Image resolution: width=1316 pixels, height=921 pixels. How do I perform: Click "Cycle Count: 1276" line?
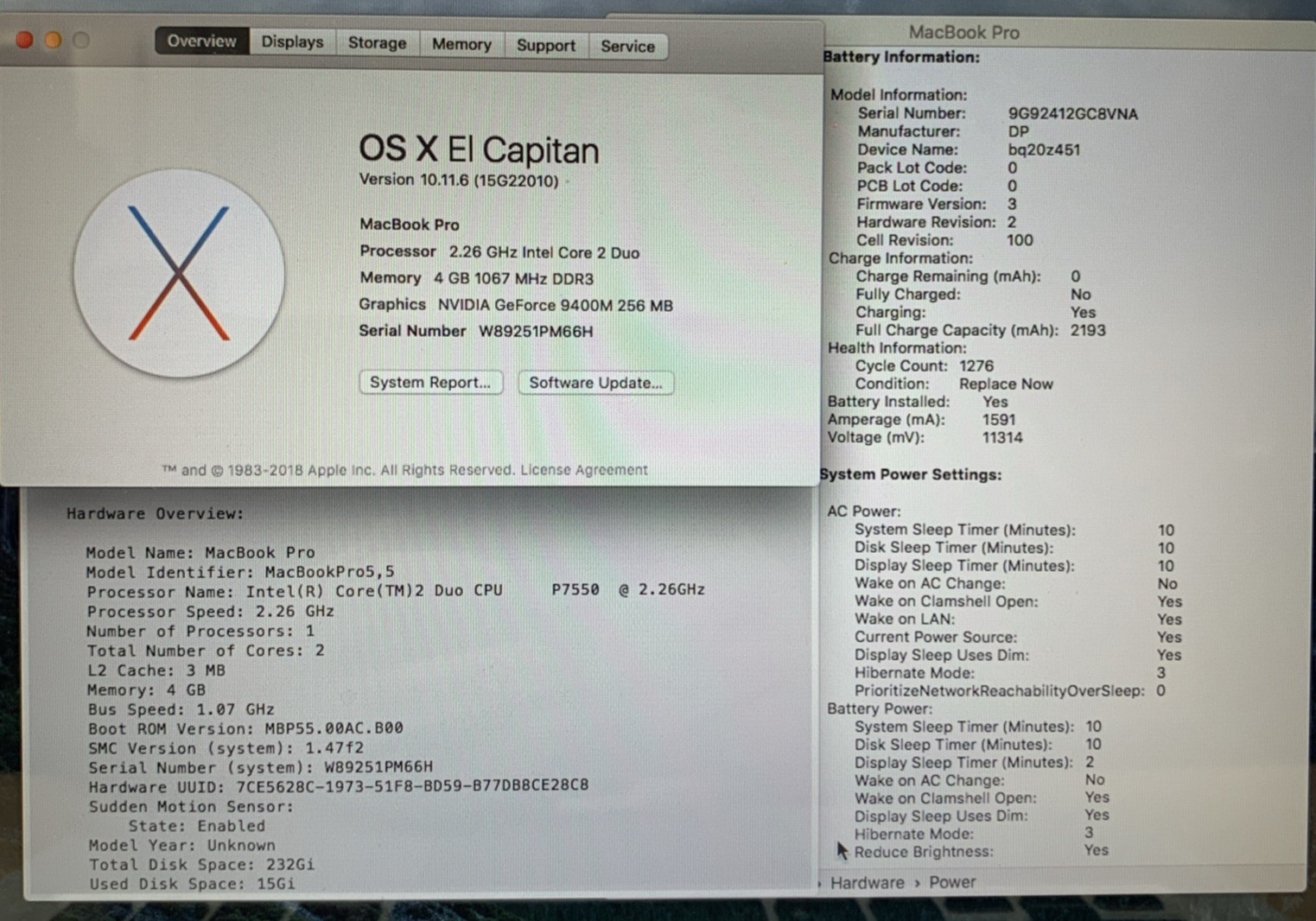[x=925, y=366]
